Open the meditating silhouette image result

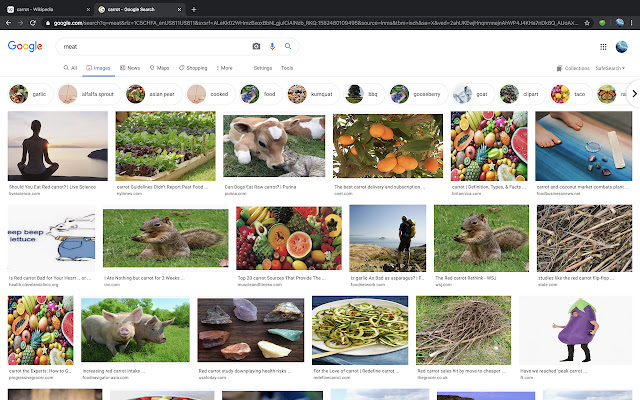(58, 146)
